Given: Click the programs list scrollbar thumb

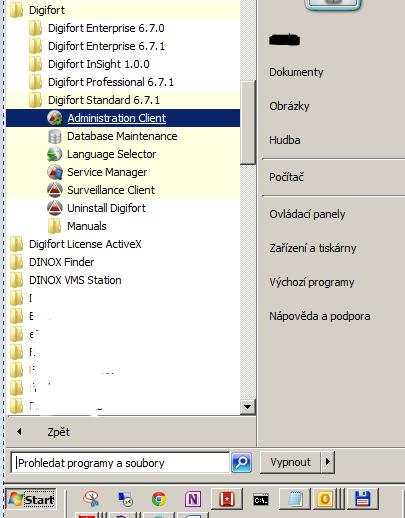Looking at the screenshot, I should point(247,122).
